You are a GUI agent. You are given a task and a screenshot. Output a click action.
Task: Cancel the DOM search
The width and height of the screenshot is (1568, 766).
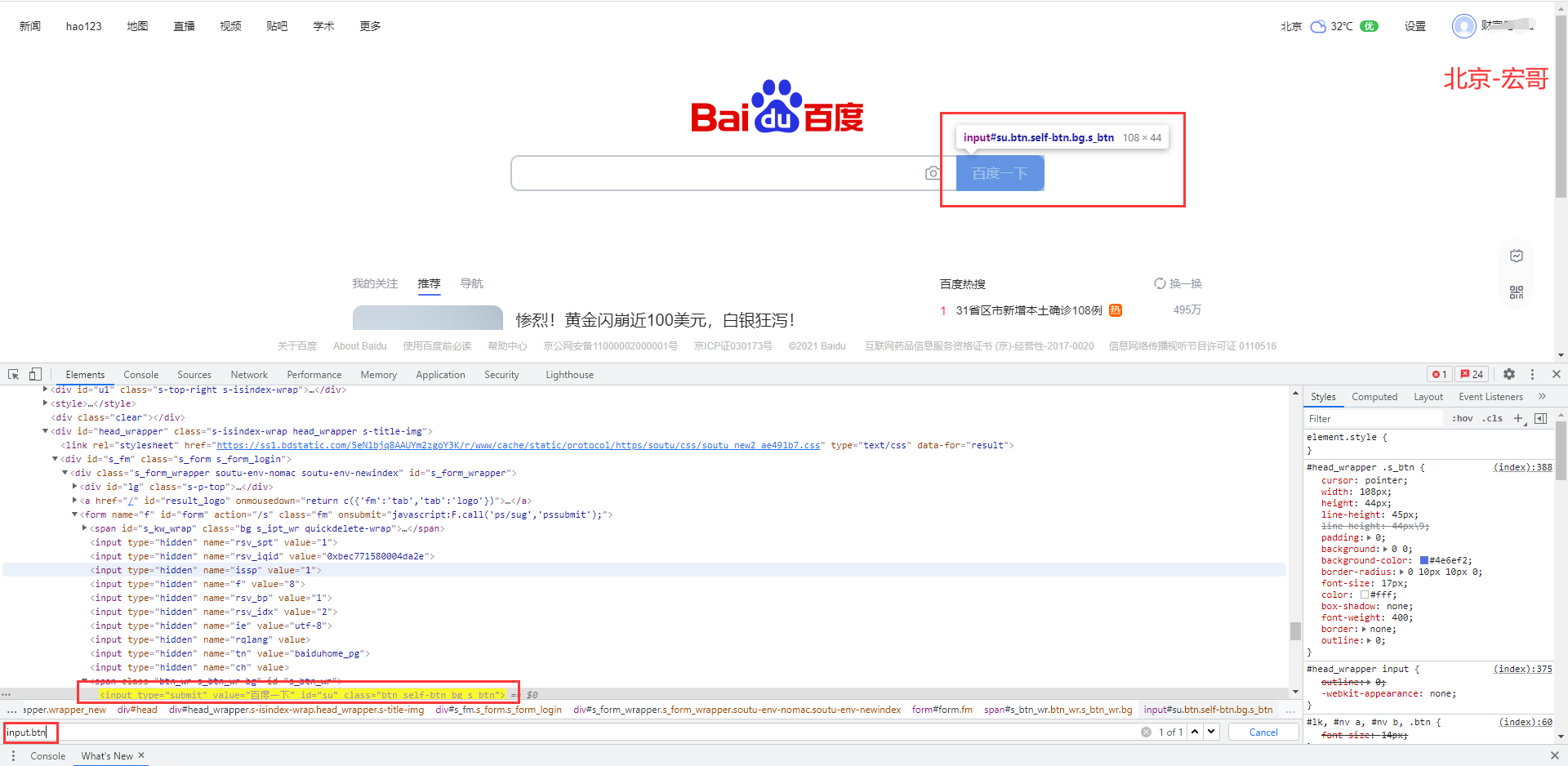1263,732
